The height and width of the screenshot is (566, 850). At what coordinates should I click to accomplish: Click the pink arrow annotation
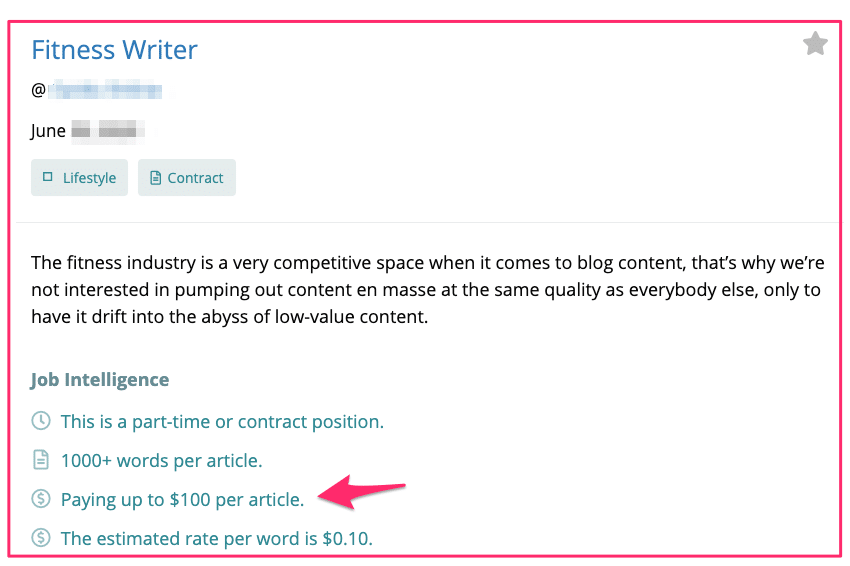[361, 492]
